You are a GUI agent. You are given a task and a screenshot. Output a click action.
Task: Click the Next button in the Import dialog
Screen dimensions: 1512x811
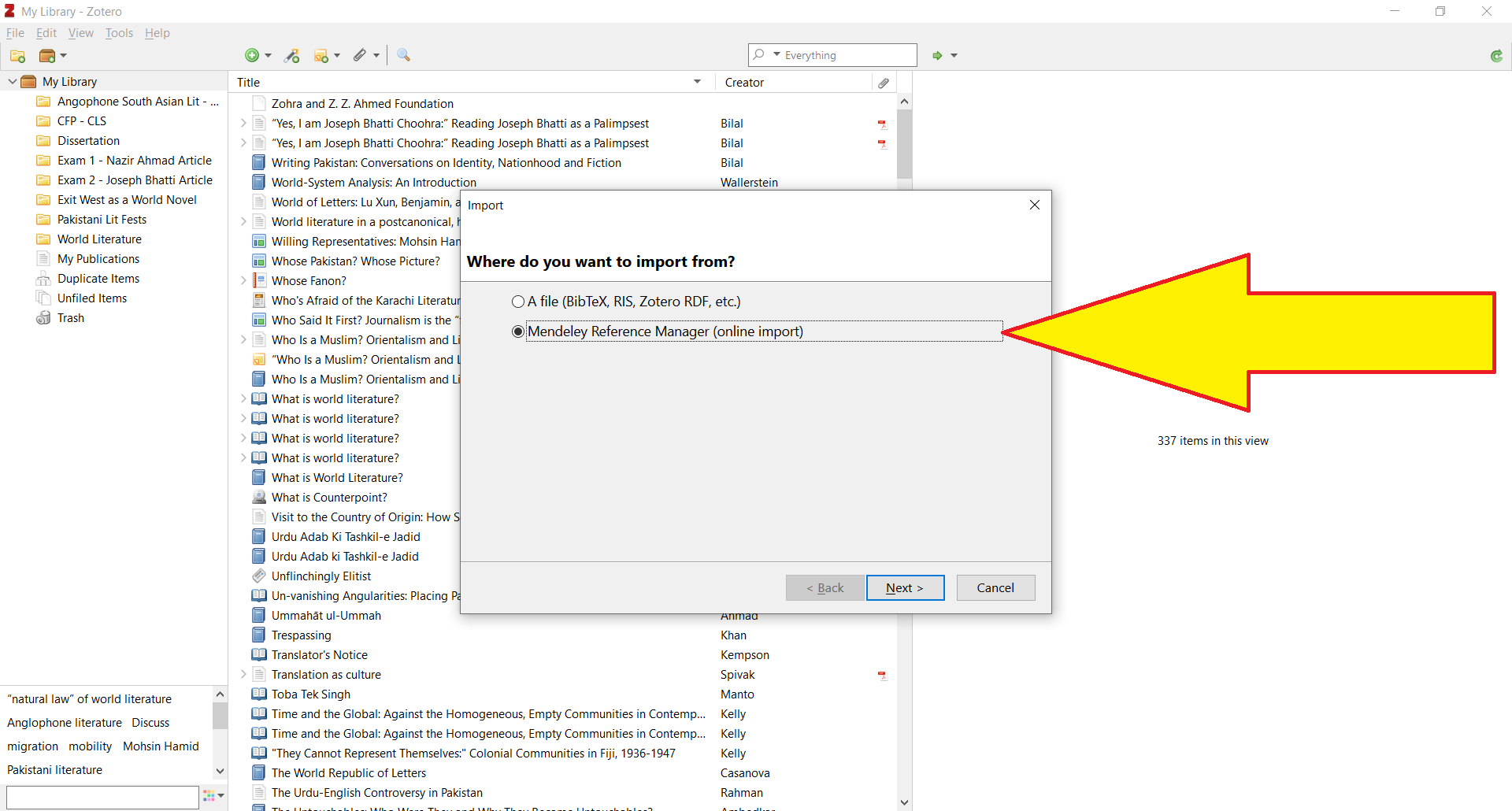click(x=904, y=587)
